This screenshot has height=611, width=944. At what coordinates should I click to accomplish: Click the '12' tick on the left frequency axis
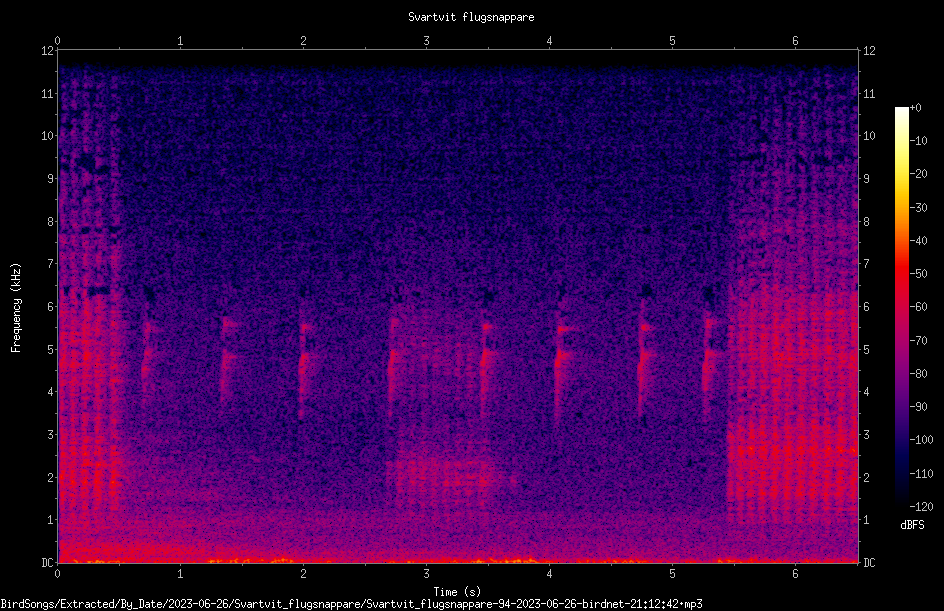click(x=47, y=51)
